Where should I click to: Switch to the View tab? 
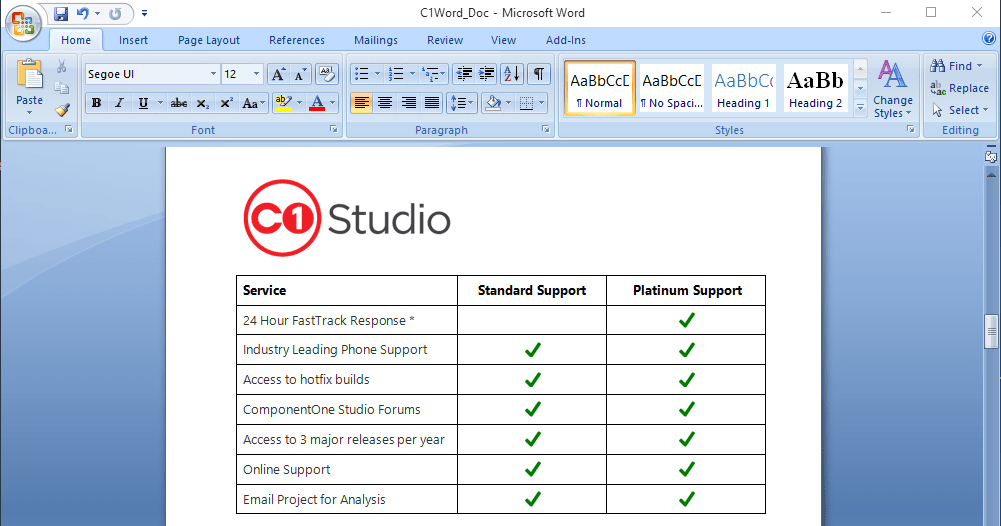click(x=503, y=40)
